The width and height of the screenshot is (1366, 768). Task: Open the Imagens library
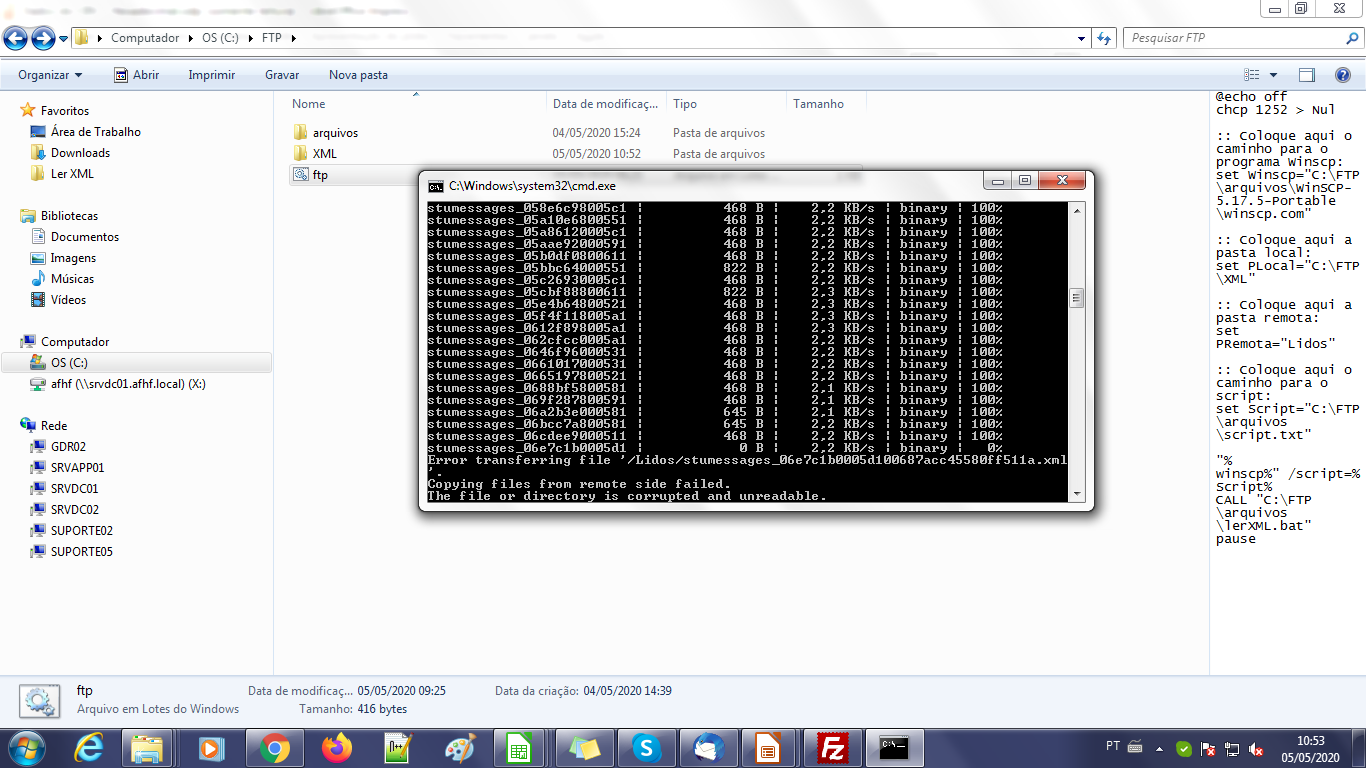point(73,258)
